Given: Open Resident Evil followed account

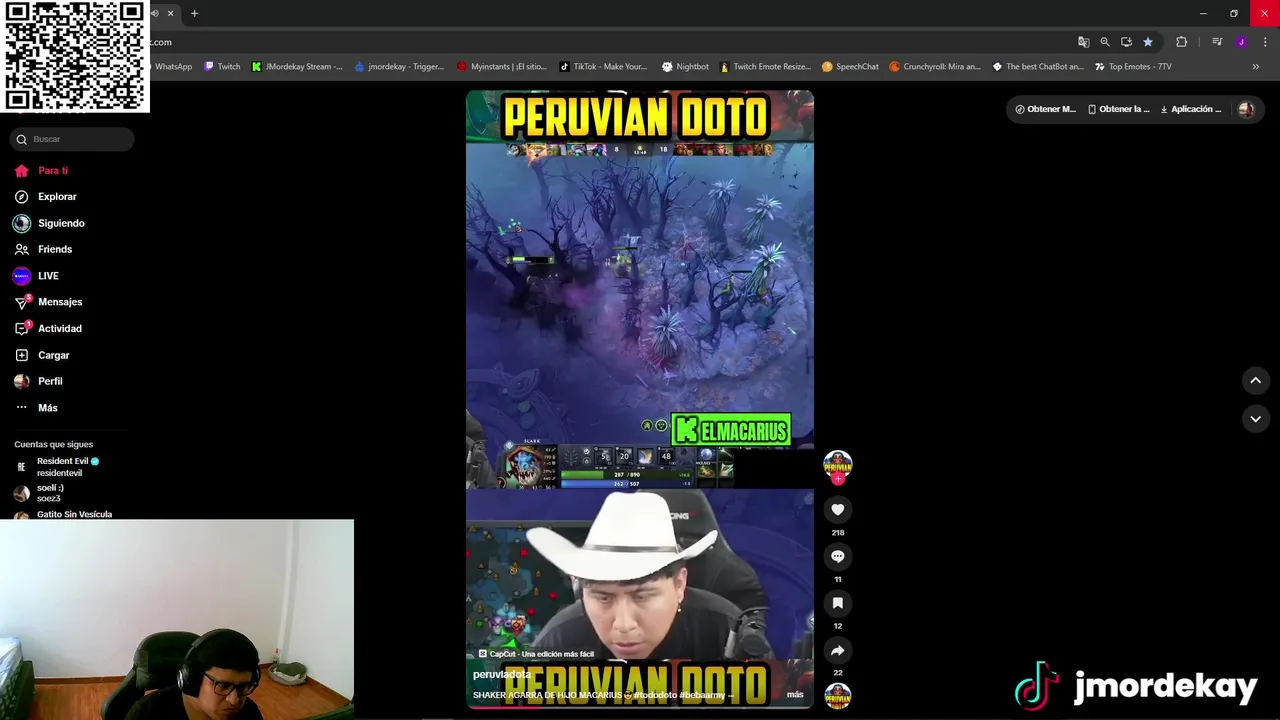Looking at the screenshot, I should click(60, 467).
